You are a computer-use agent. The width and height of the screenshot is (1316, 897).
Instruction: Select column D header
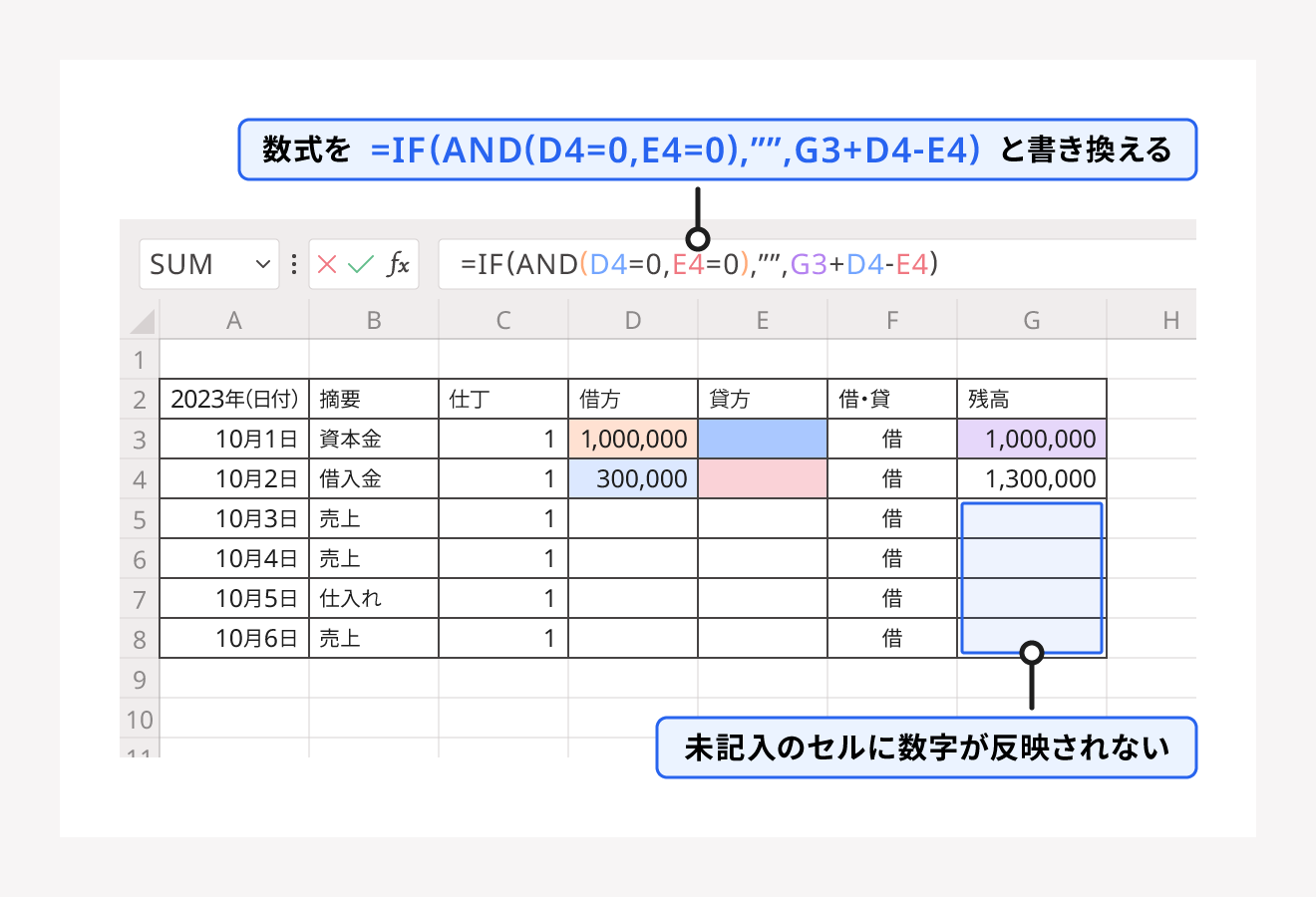pos(633,320)
